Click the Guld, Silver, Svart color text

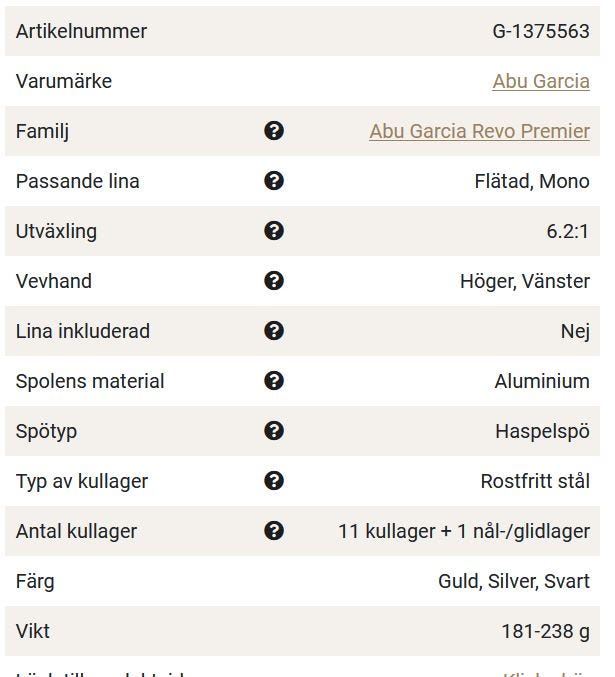point(514,581)
